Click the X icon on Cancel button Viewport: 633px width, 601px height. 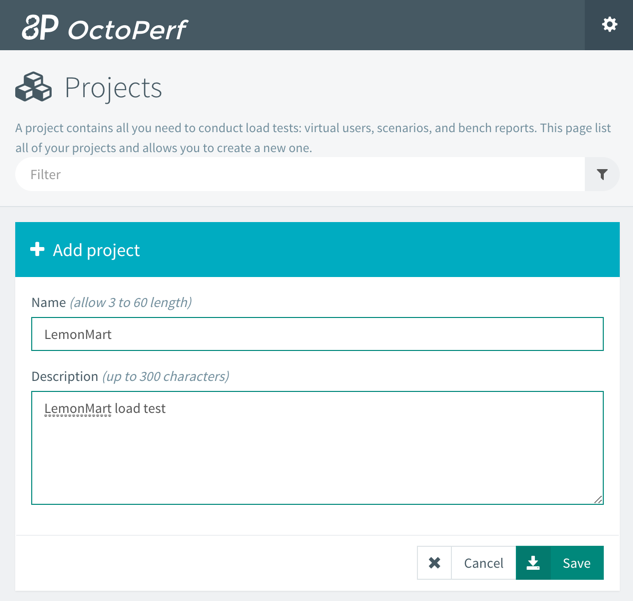434,563
